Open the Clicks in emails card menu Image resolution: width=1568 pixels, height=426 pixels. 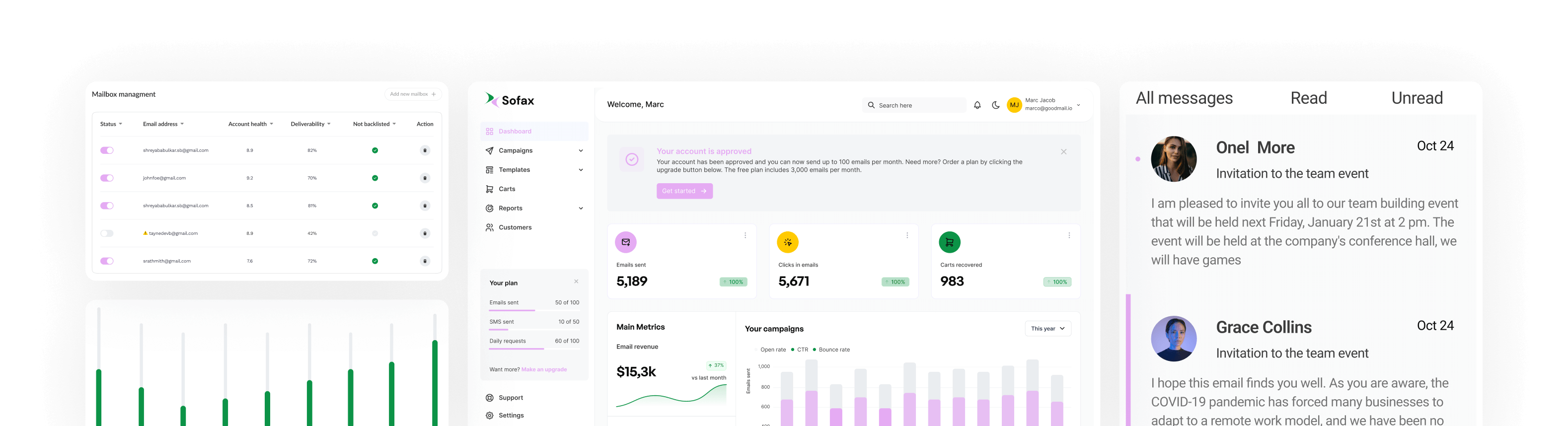(907, 235)
